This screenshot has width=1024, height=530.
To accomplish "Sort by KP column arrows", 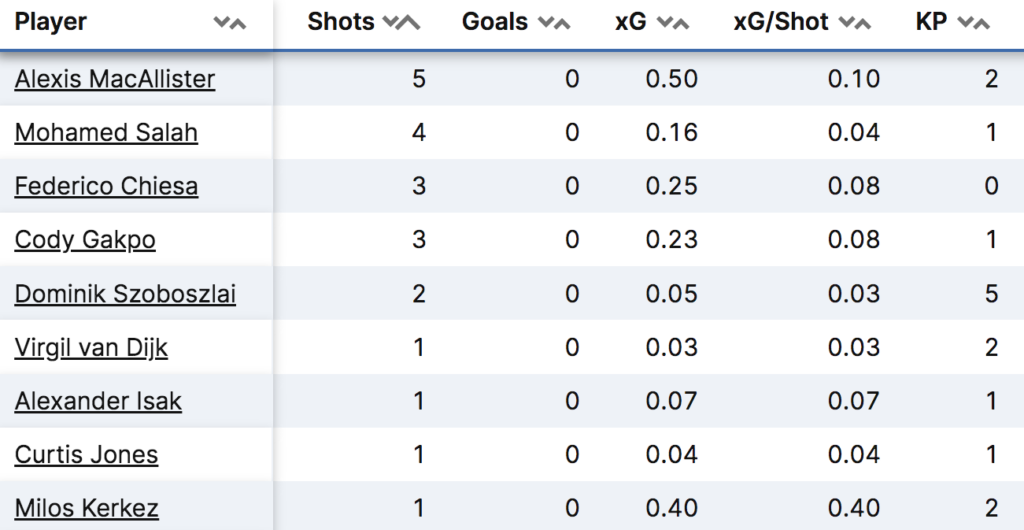I will tap(974, 23).
